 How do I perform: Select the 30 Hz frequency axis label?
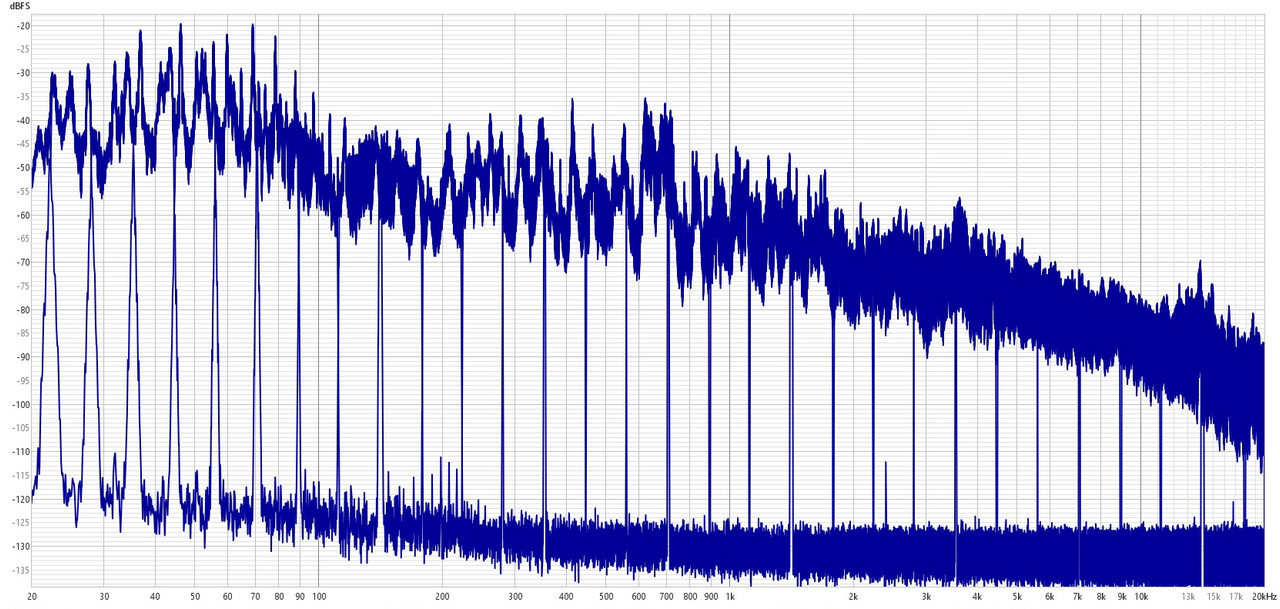pyautogui.click(x=104, y=596)
